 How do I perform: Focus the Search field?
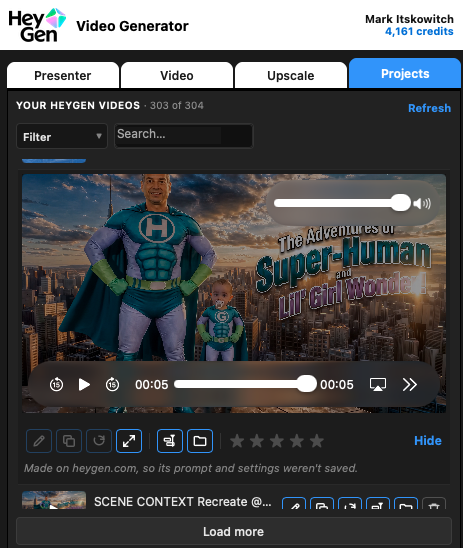click(184, 136)
